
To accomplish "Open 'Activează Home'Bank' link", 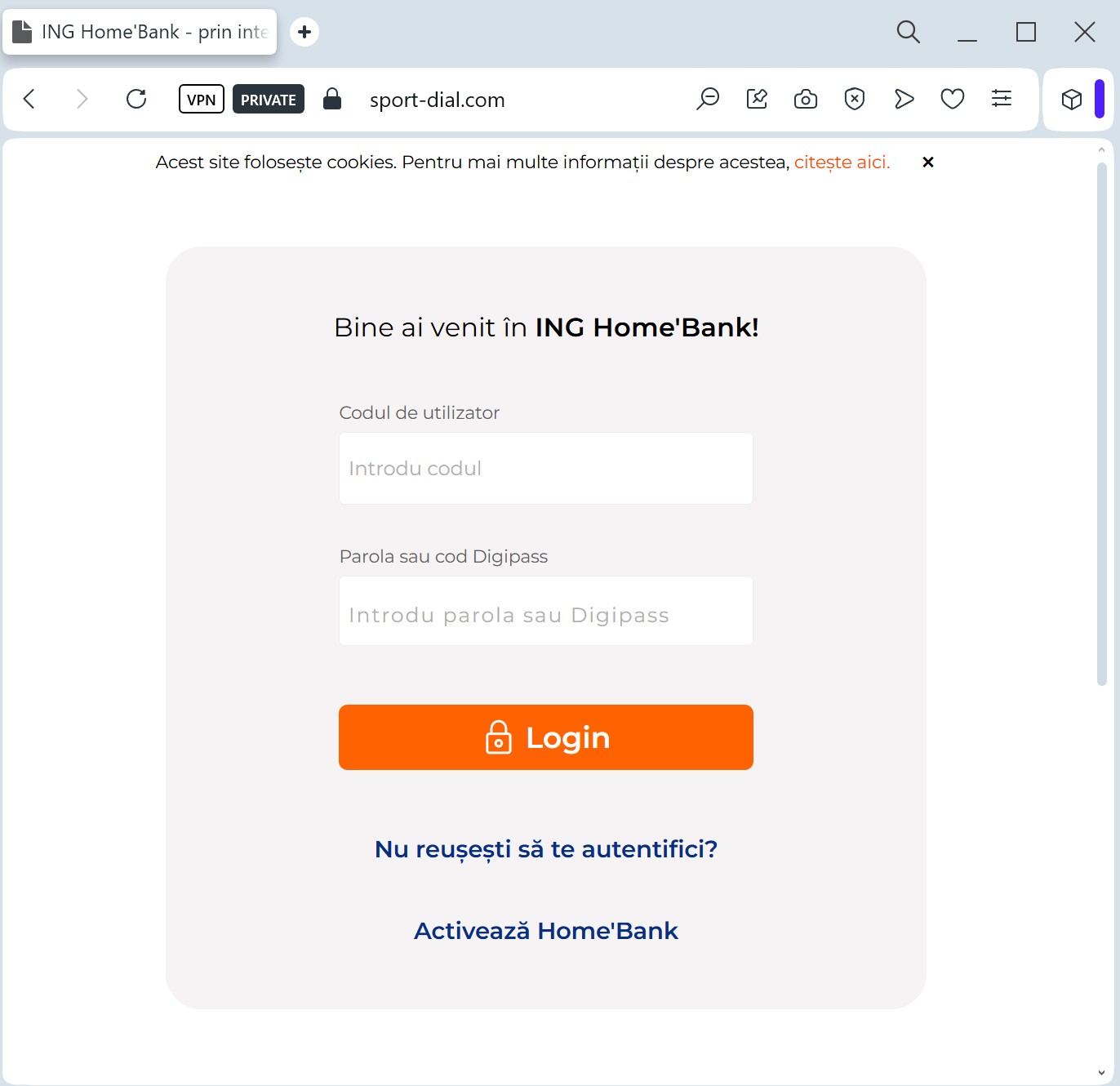I will 545,931.
